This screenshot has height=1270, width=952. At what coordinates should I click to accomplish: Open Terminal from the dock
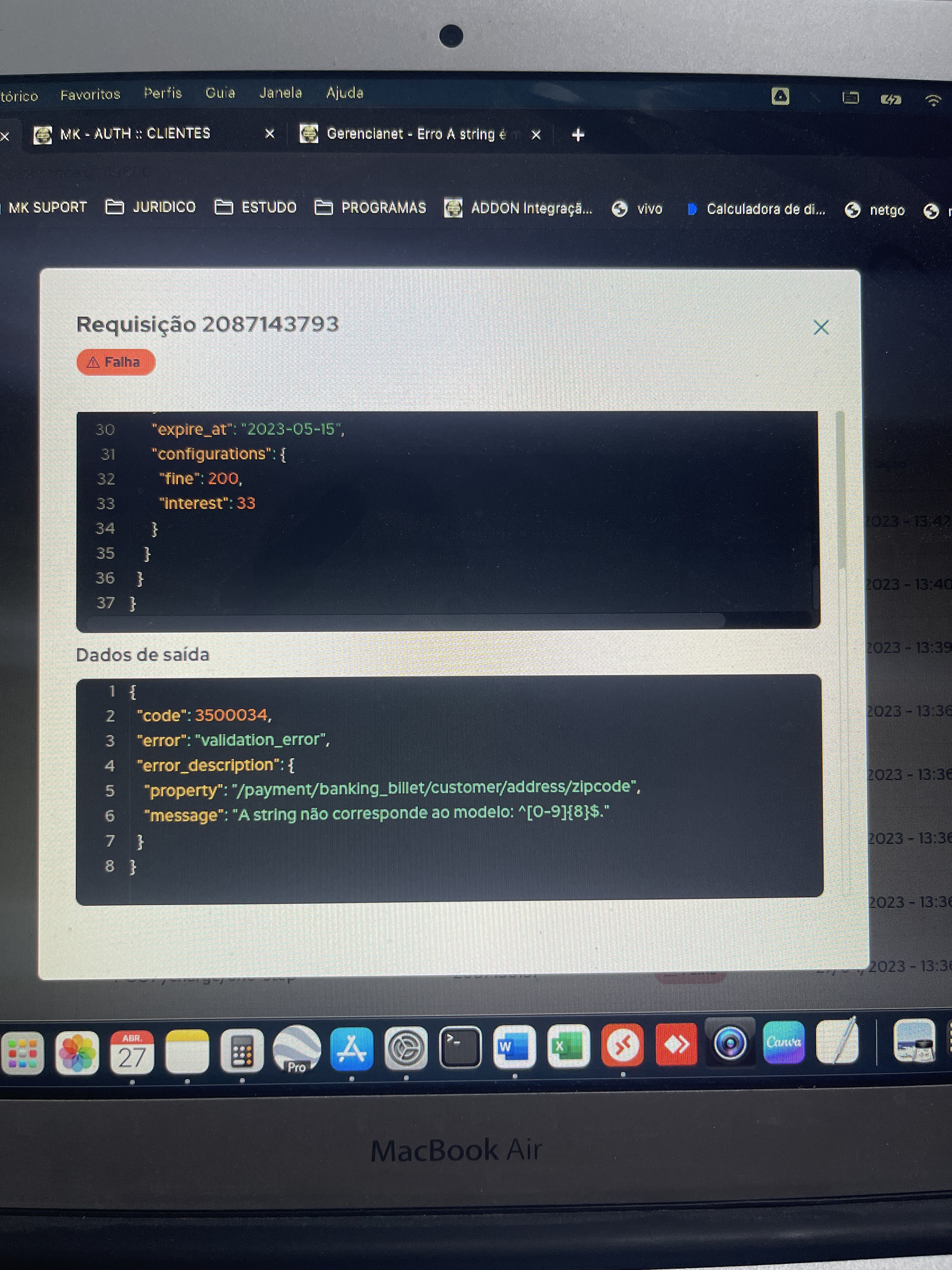tap(460, 1047)
